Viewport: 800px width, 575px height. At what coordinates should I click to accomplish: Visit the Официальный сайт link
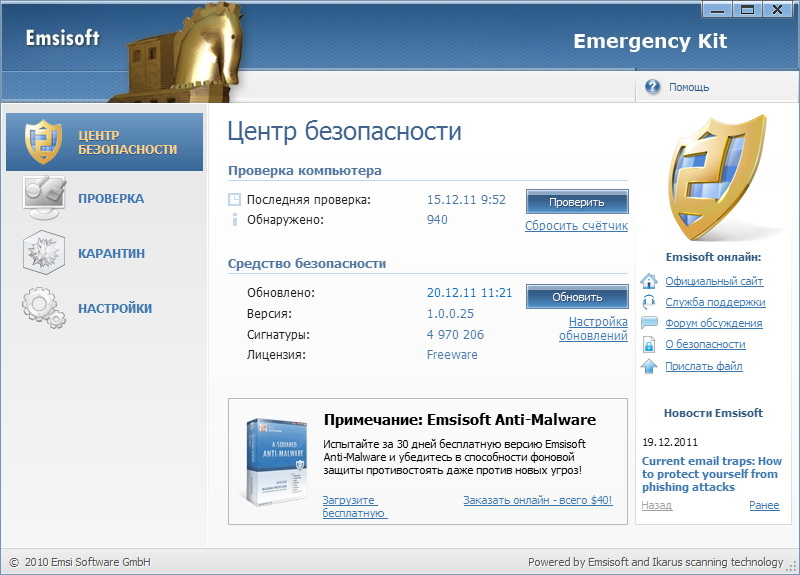tap(714, 281)
